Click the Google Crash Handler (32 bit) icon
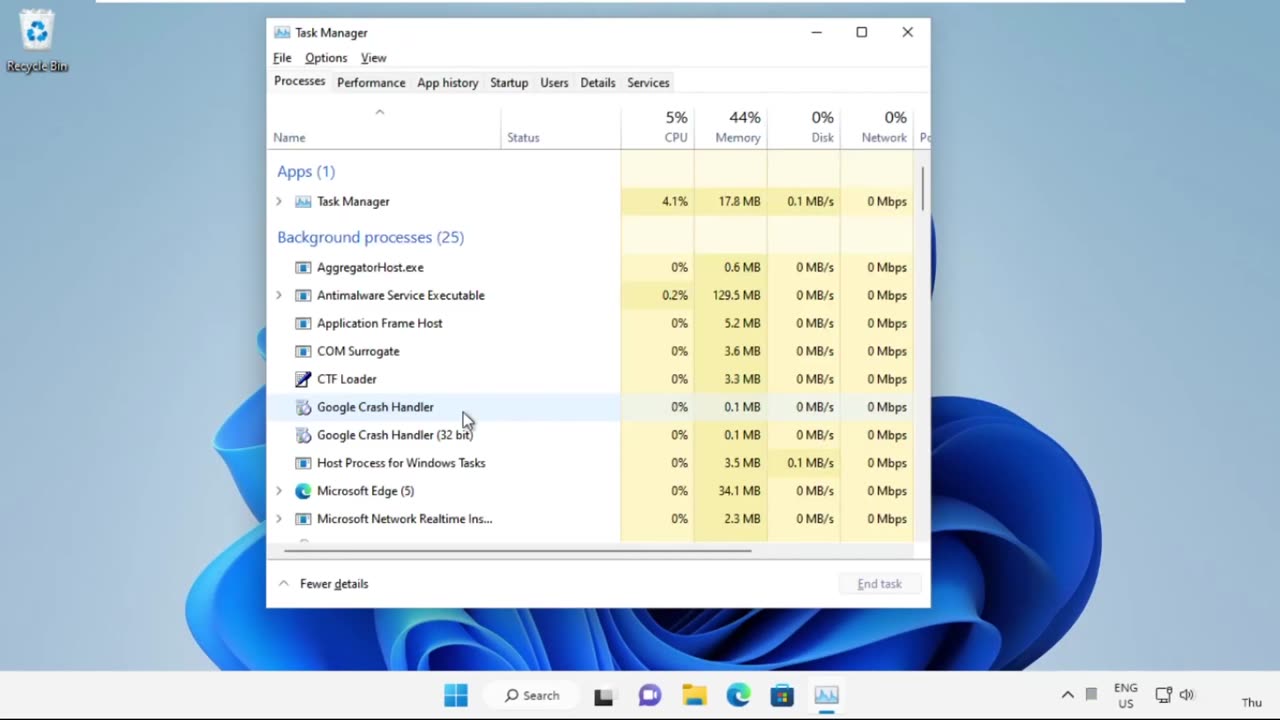Screen dimensions: 1280x720 click(x=303, y=435)
